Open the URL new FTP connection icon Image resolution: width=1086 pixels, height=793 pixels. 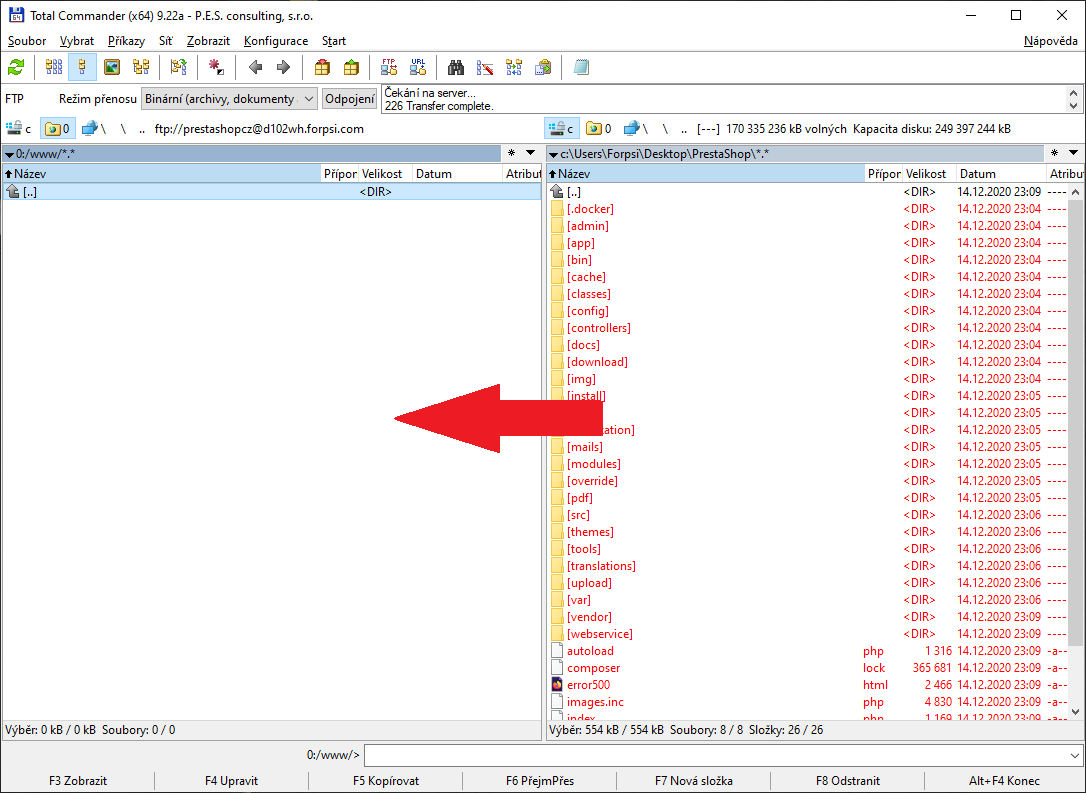[x=418, y=67]
